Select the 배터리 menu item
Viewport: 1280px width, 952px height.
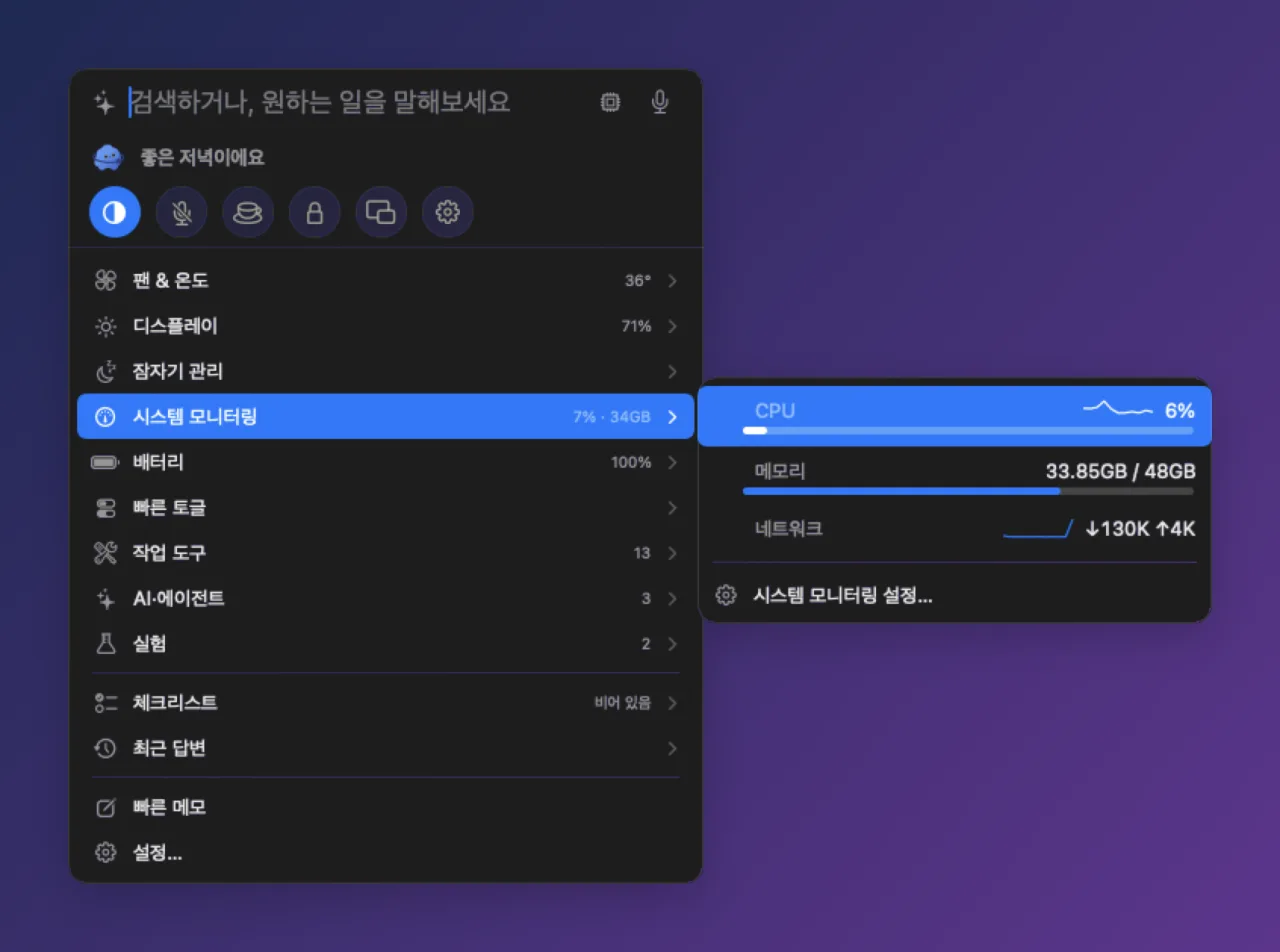tap(386, 463)
